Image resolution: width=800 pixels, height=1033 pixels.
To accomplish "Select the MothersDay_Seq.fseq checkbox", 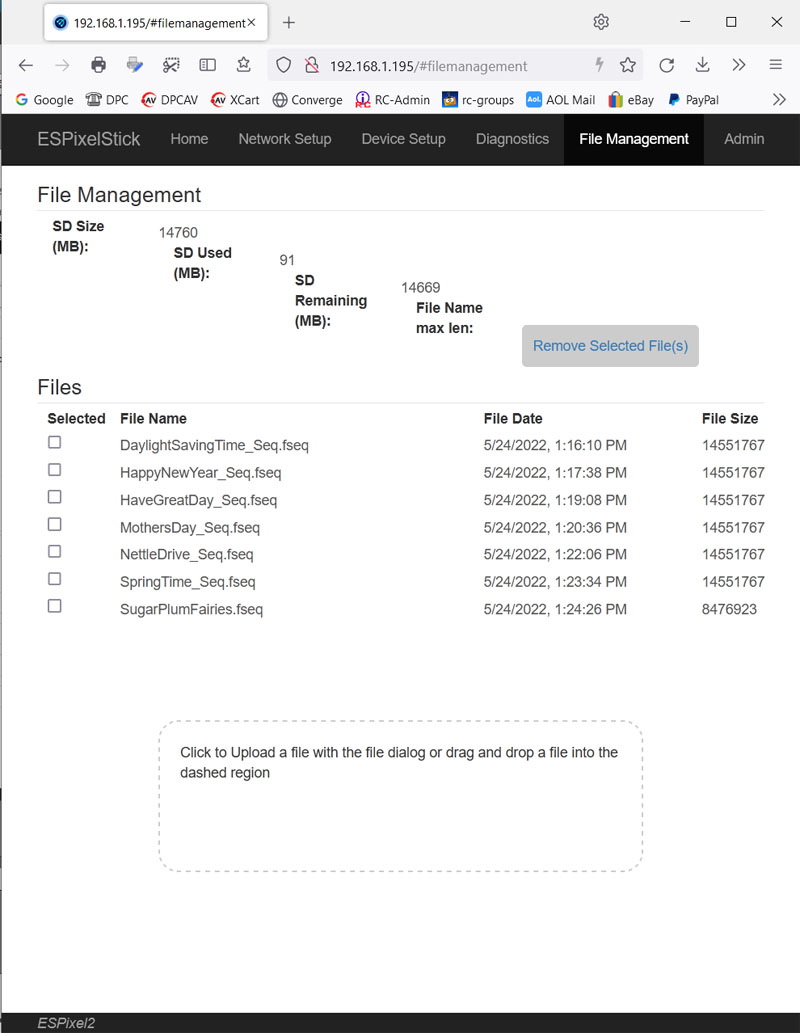I will [x=54, y=524].
